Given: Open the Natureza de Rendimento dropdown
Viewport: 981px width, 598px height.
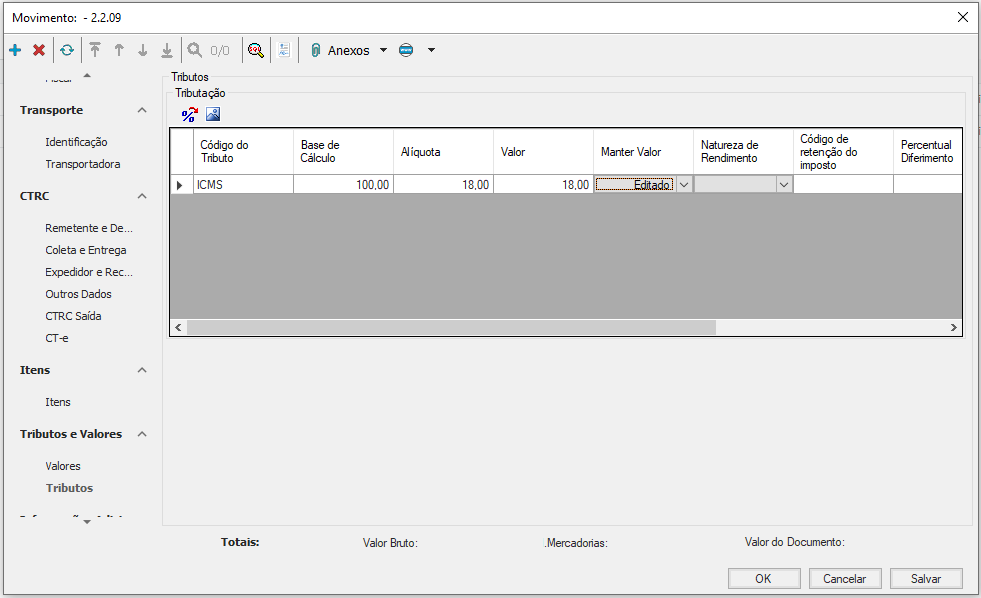Looking at the screenshot, I should point(783,185).
